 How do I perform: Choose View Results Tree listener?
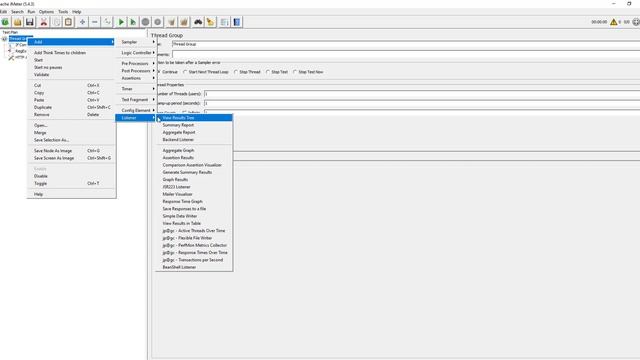tap(194, 118)
